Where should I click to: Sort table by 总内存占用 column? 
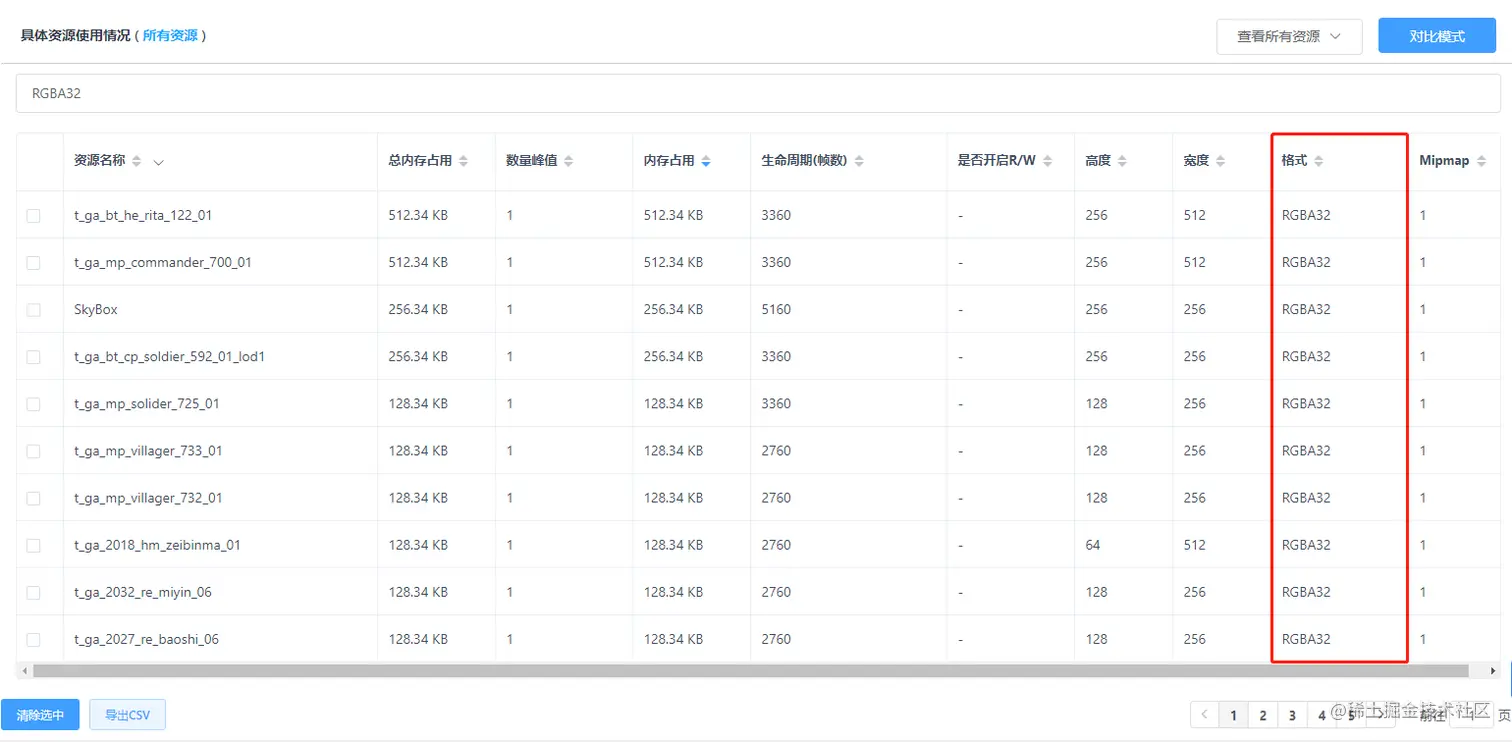pyautogui.click(x=464, y=160)
